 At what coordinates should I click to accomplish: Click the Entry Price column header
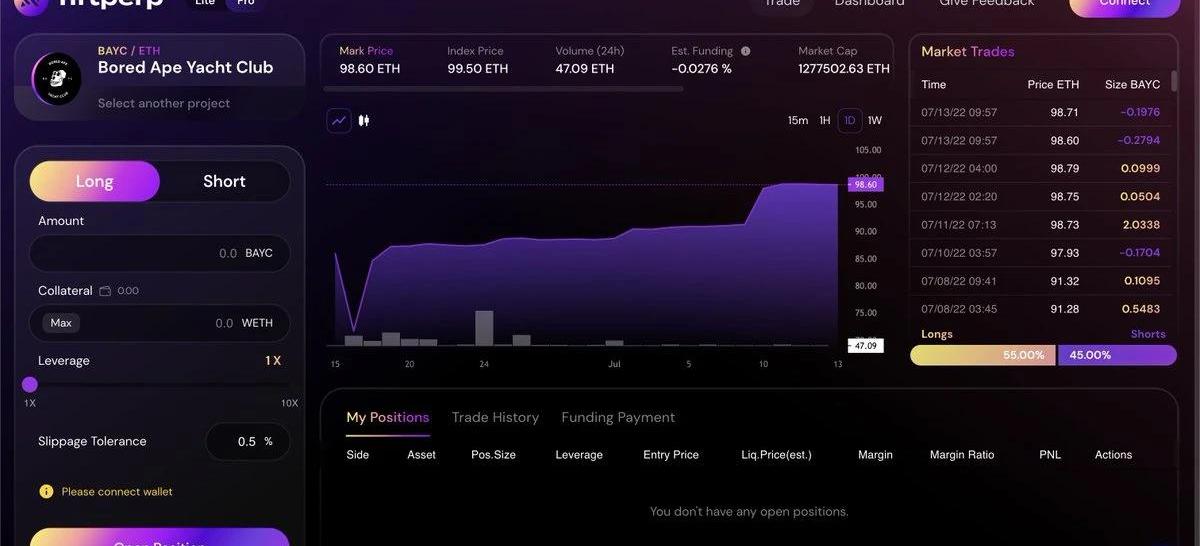(671, 455)
